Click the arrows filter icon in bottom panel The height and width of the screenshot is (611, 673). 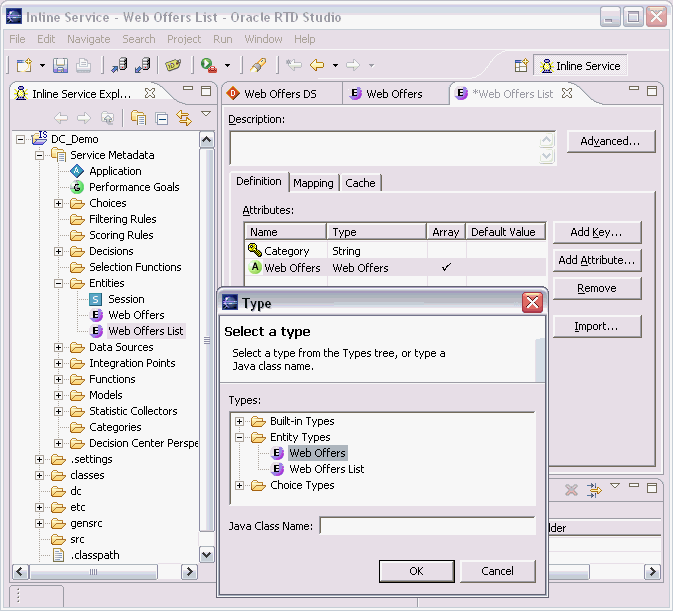tap(594, 490)
